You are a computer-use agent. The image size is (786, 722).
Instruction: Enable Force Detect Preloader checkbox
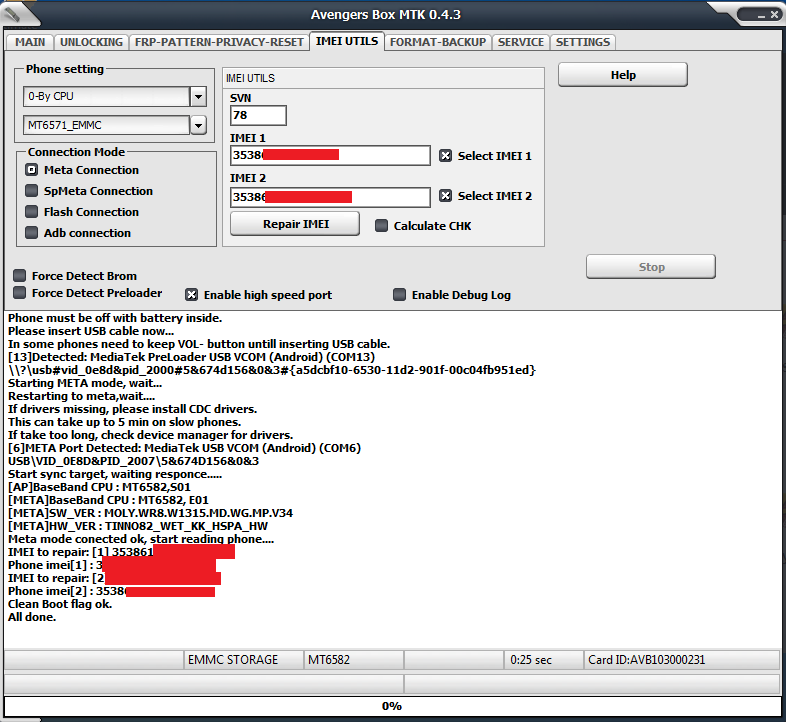(x=20, y=293)
